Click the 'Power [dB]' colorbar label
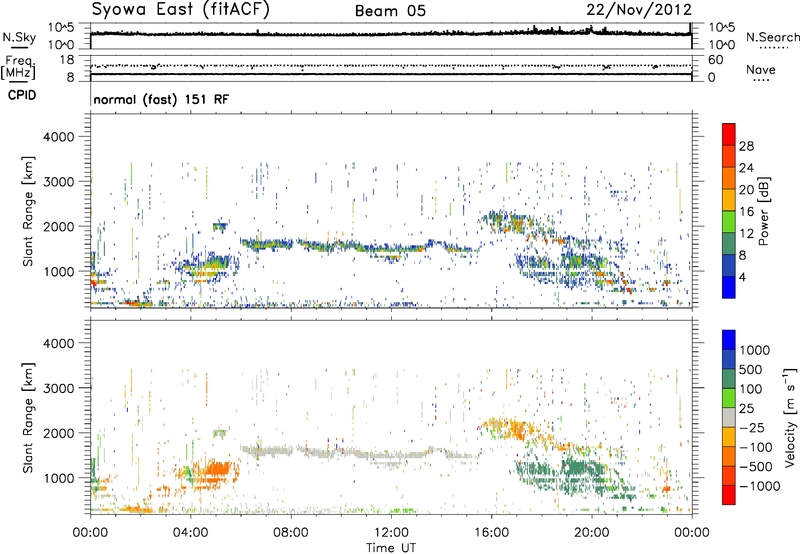This screenshot has height=554, width=800. tap(763, 211)
